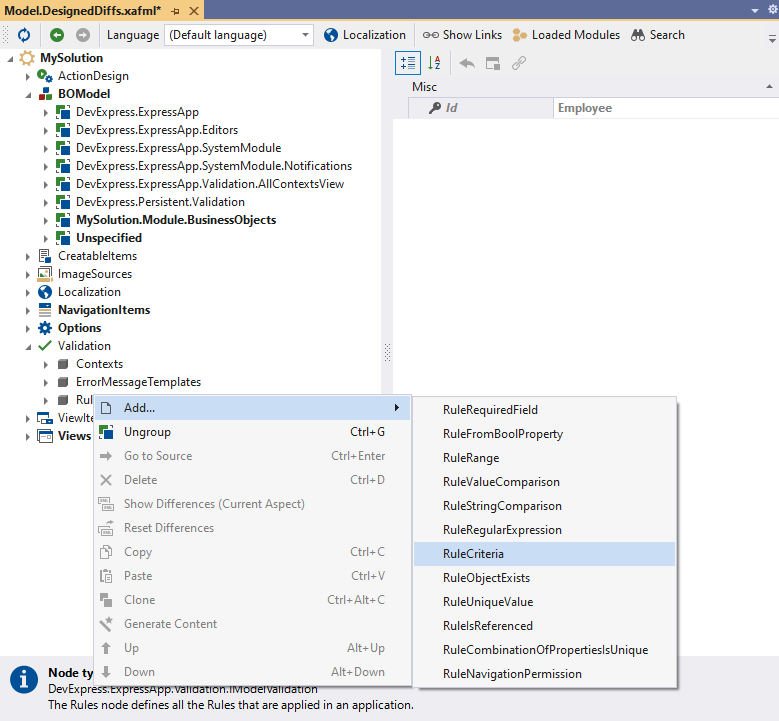
Task: Select the BOModel tree icon
Action: point(45,94)
